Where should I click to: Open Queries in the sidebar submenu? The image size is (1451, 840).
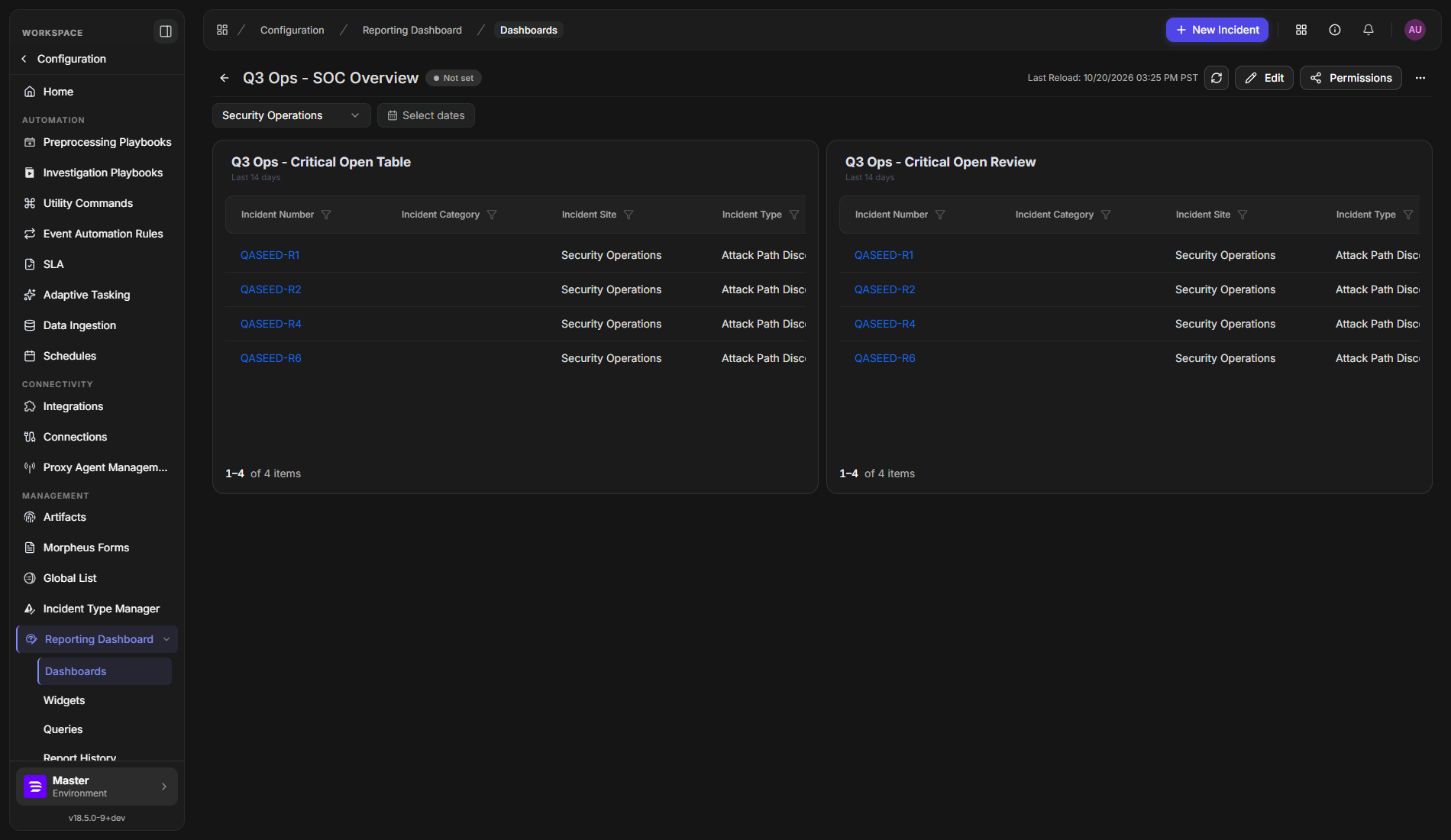point(63,729)
